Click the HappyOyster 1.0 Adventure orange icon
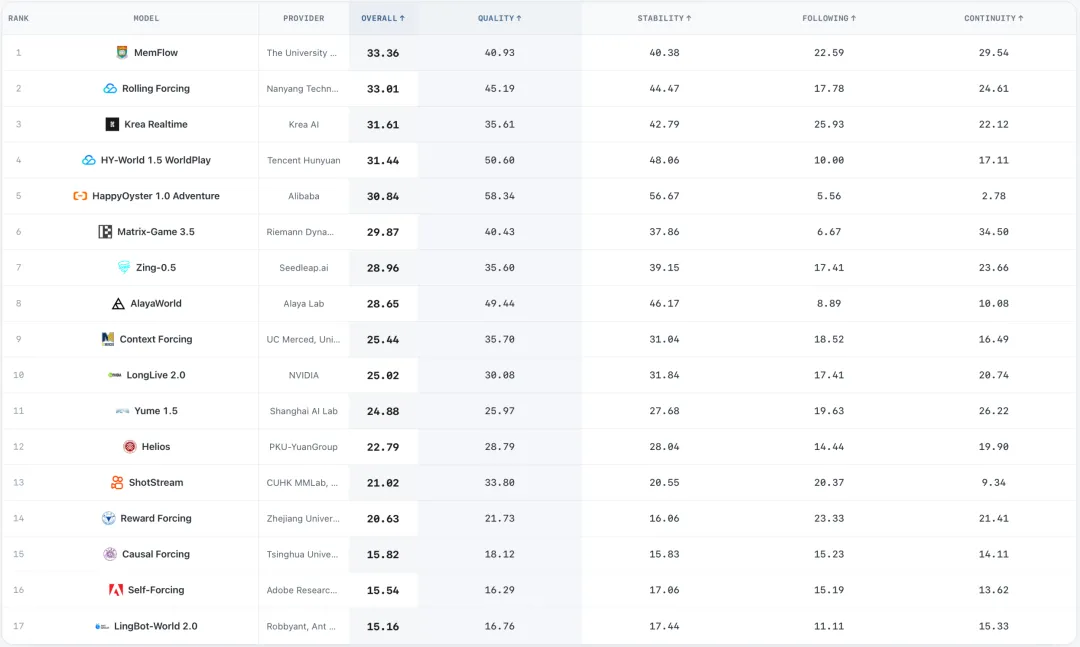This screenshot has width=1080, height=647. click(80, 196)
